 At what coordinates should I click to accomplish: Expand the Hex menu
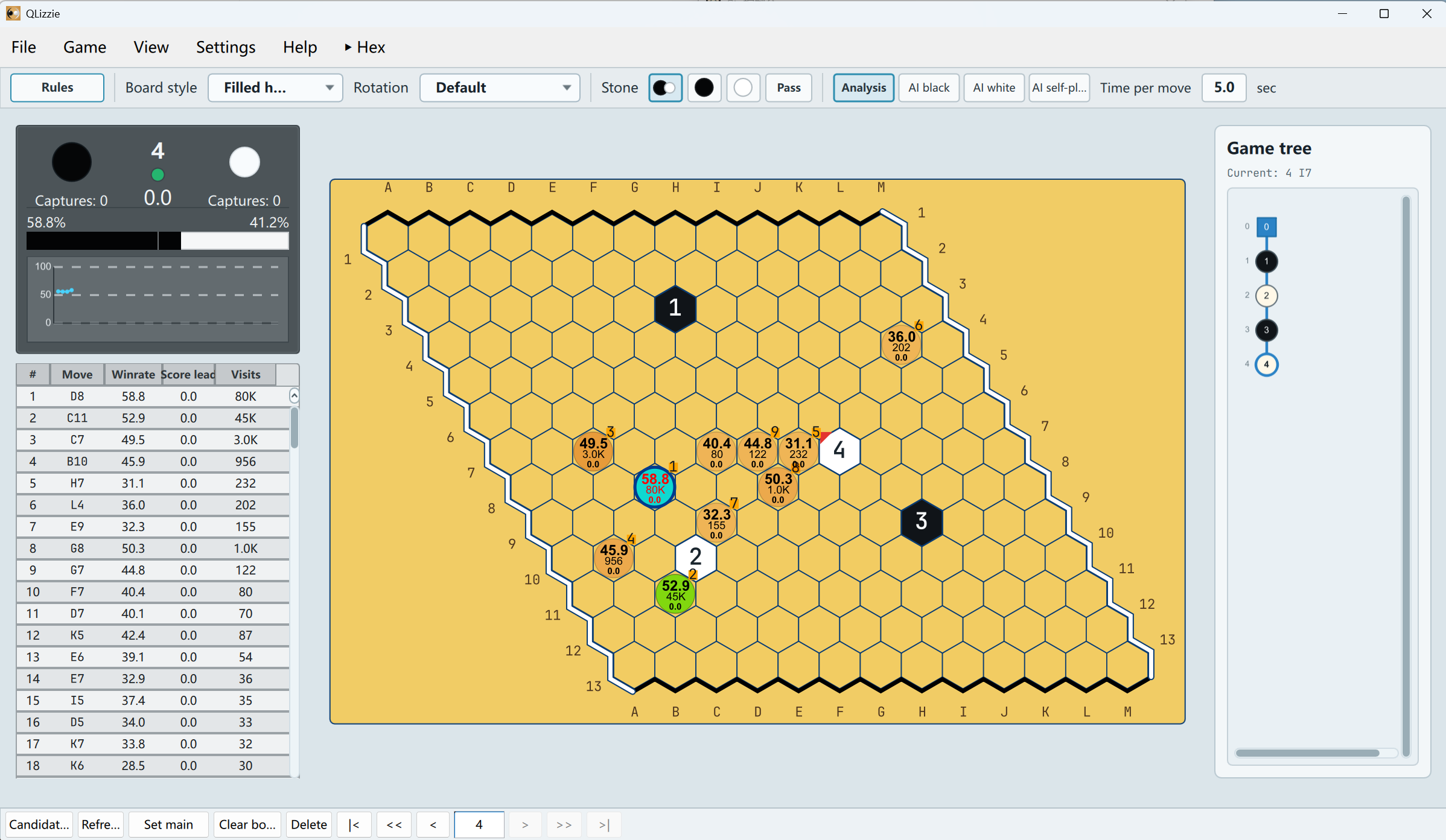[x=365, y=47]
